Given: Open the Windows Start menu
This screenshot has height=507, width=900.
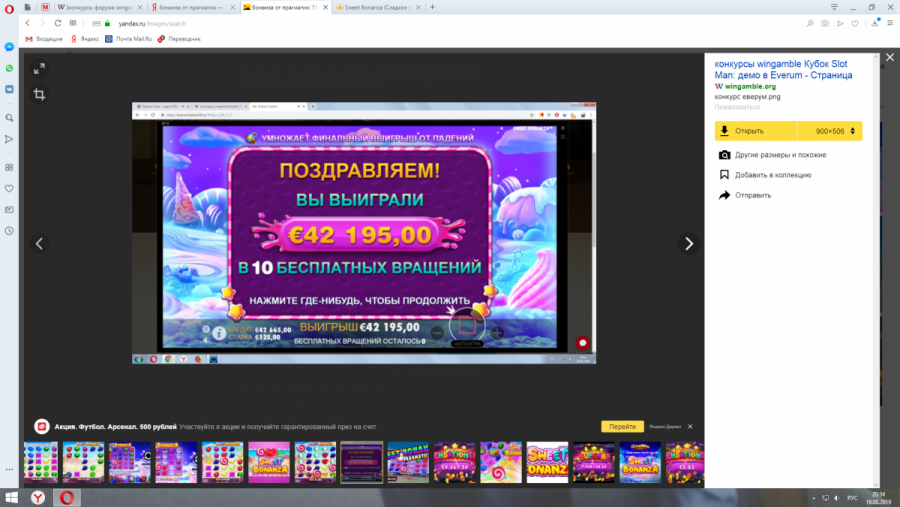Looking at the screenshot, I should click(11, 497).
